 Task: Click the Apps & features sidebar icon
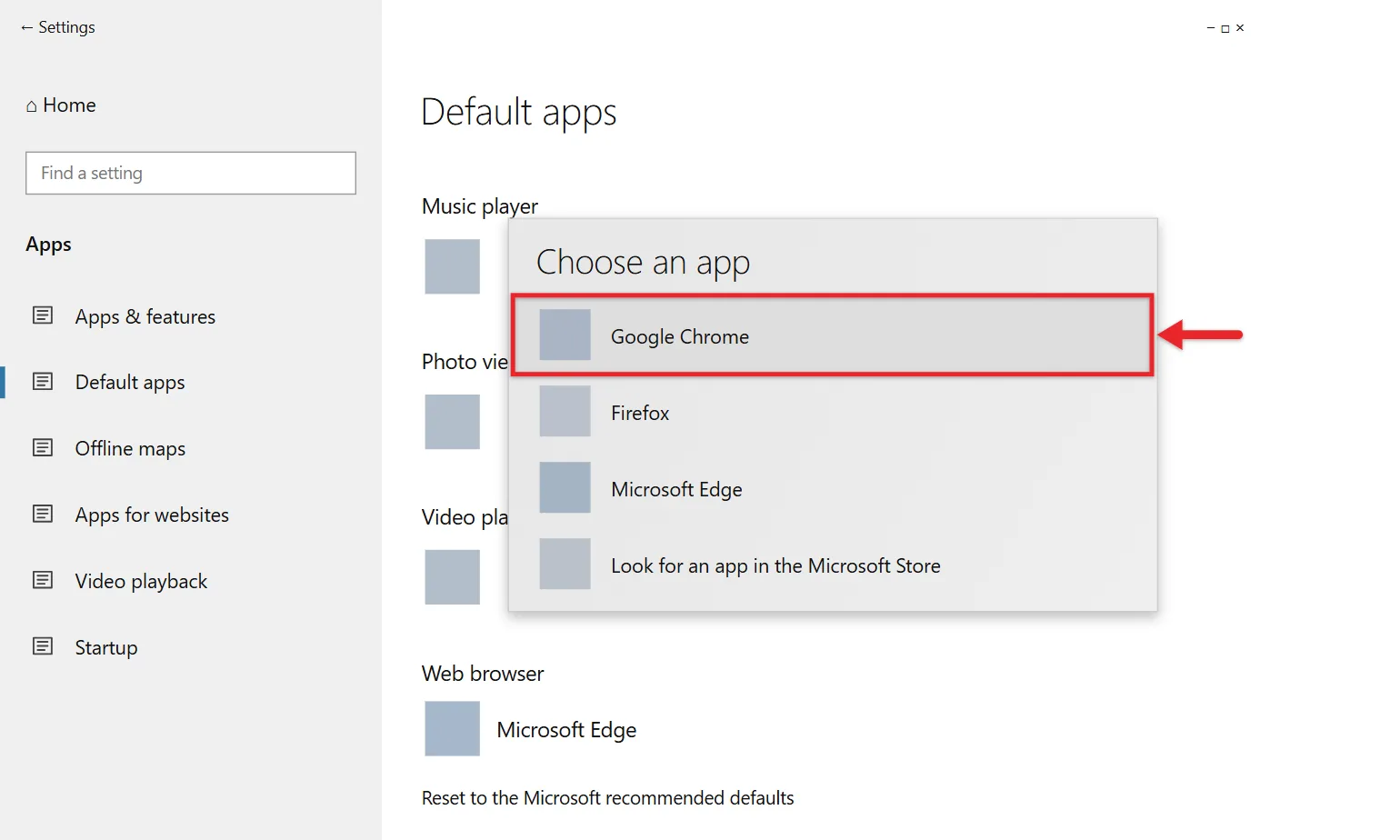pyautogui.click(x=43, y=315)
